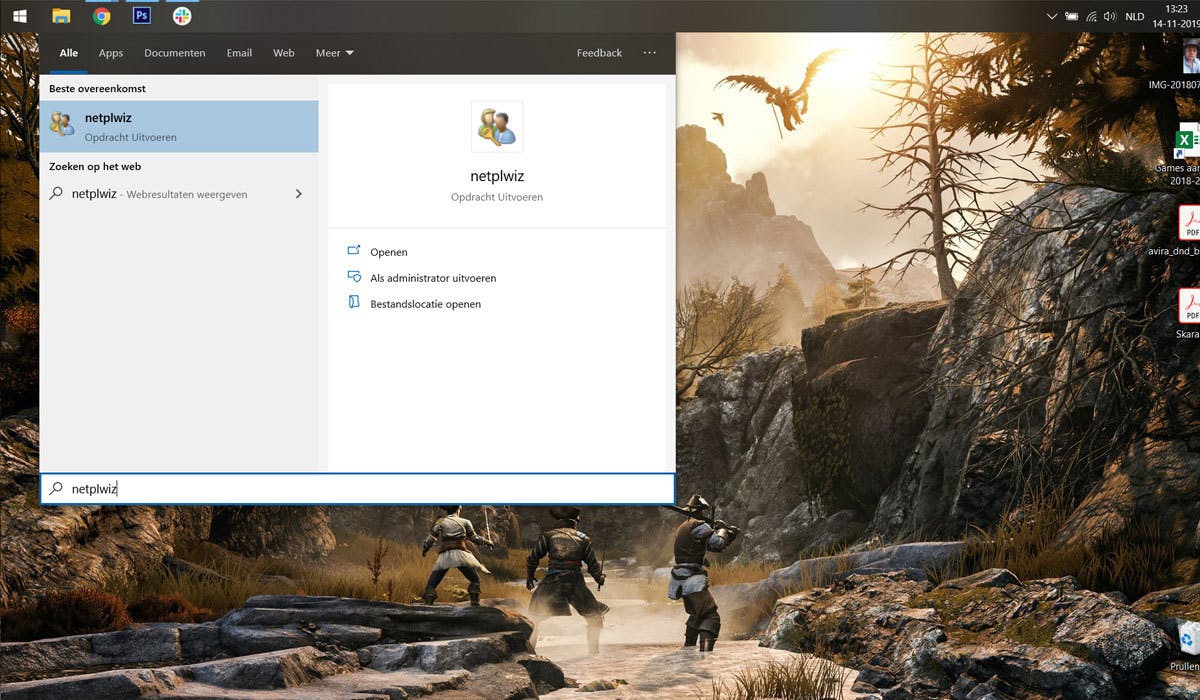Open the Skara PDF desktop file

pyautogui.click(x=1188, y=313)
